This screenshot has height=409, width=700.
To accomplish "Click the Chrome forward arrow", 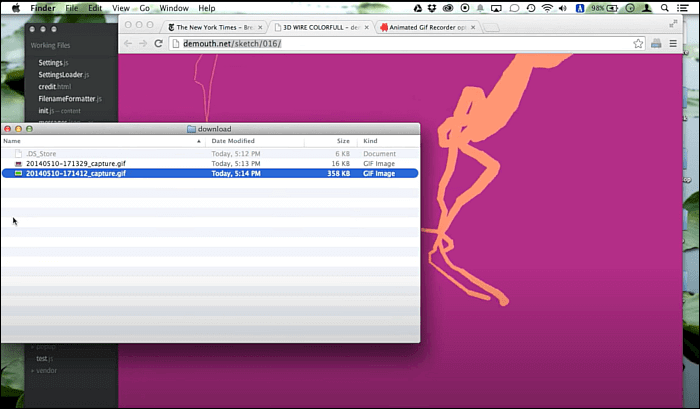I will click(x=142, y=44).
